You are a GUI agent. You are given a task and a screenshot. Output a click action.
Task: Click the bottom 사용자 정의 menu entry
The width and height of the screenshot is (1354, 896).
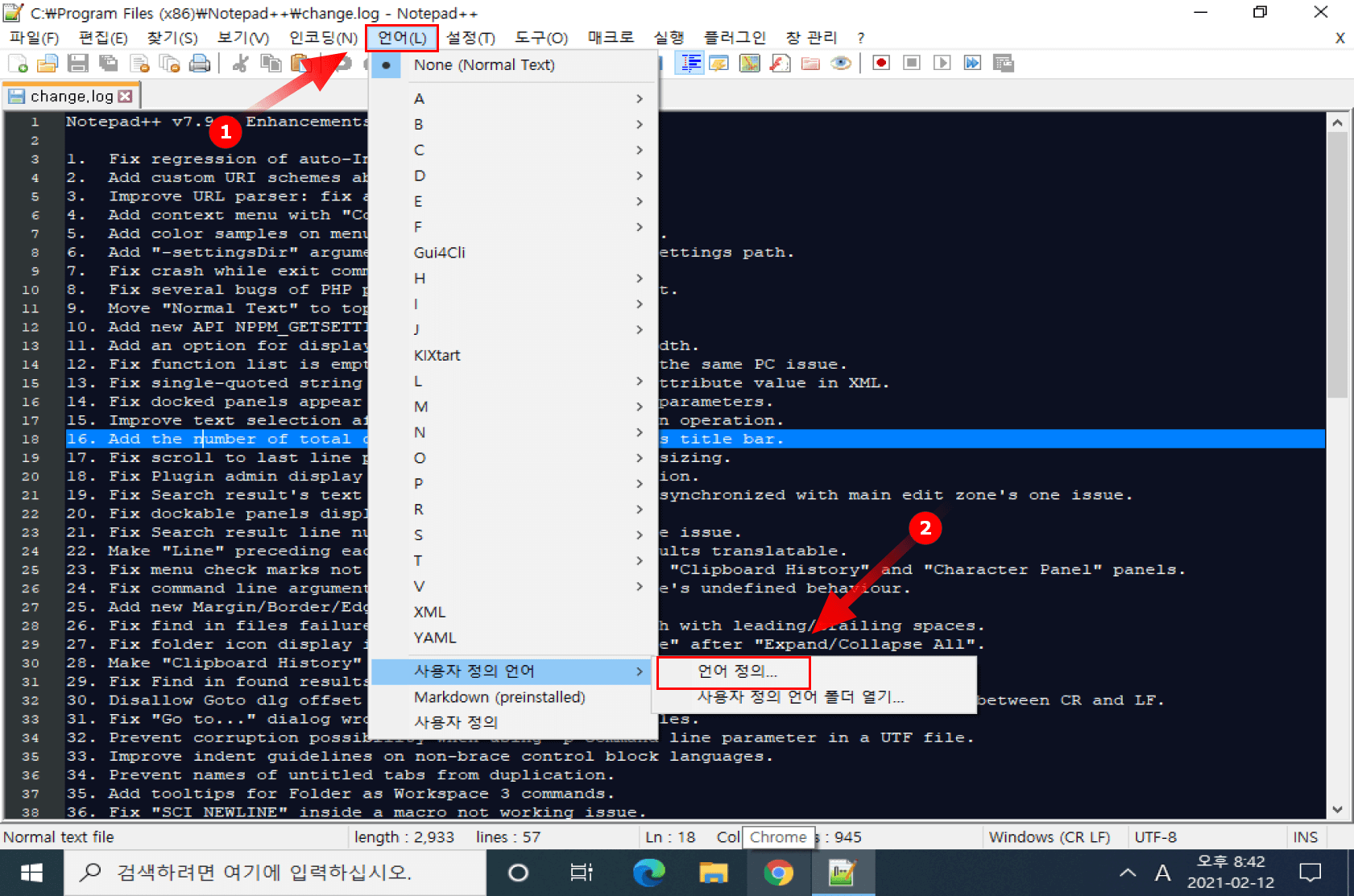point(513,723)
